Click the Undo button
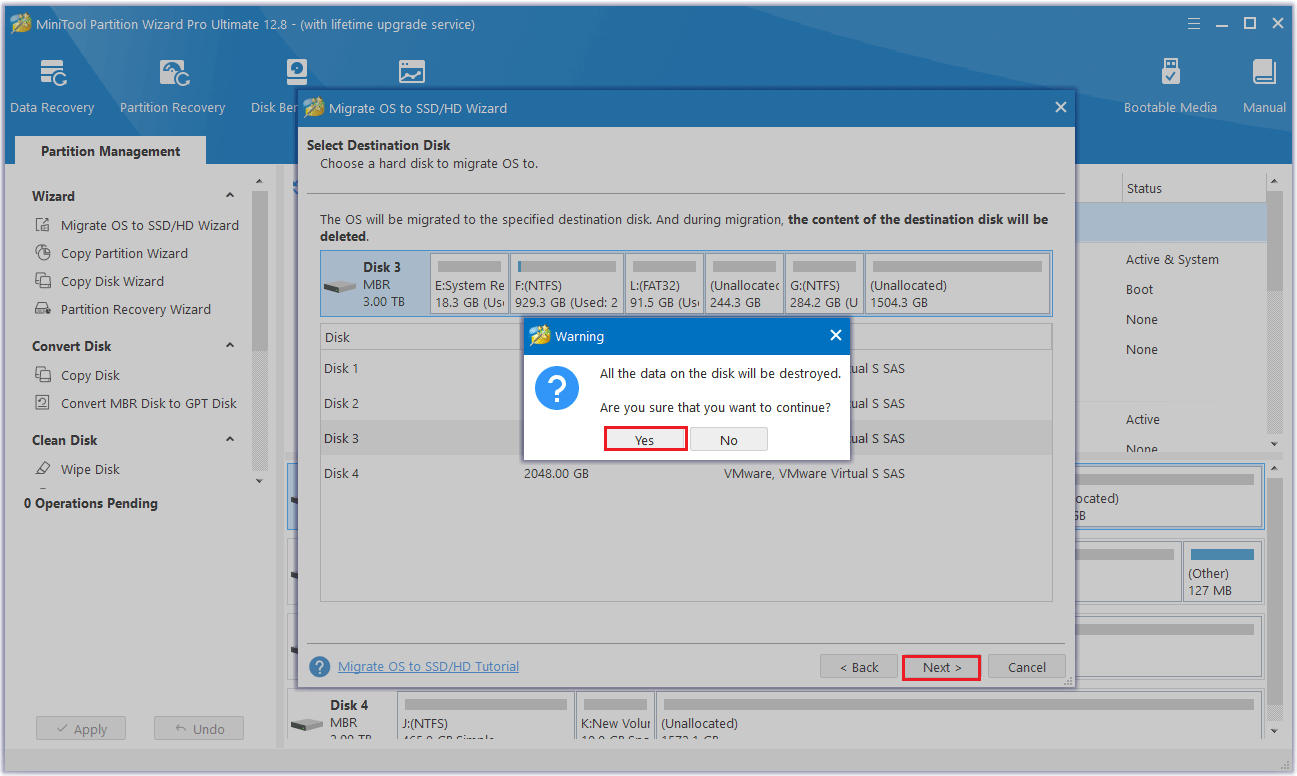The image size is (1297, 776). [199, 729]
